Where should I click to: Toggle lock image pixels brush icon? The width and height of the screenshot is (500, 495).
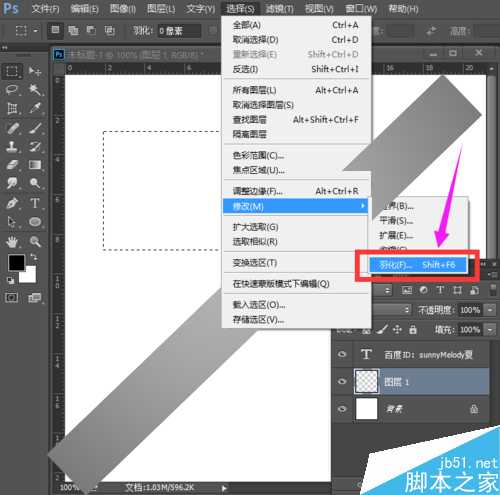pyautogui.click(x=382, y=330)
